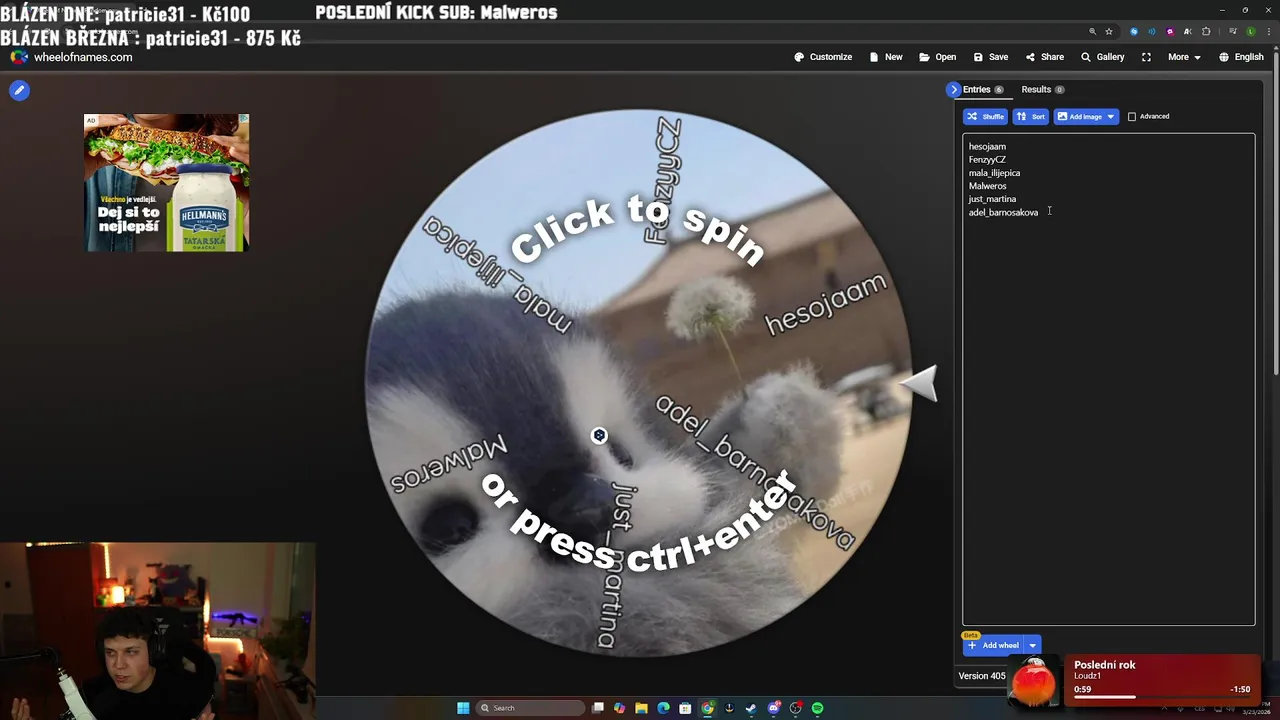1280x720 pixels.
Task: Open the blue circular browser extension
Action: click(1133, 31)
